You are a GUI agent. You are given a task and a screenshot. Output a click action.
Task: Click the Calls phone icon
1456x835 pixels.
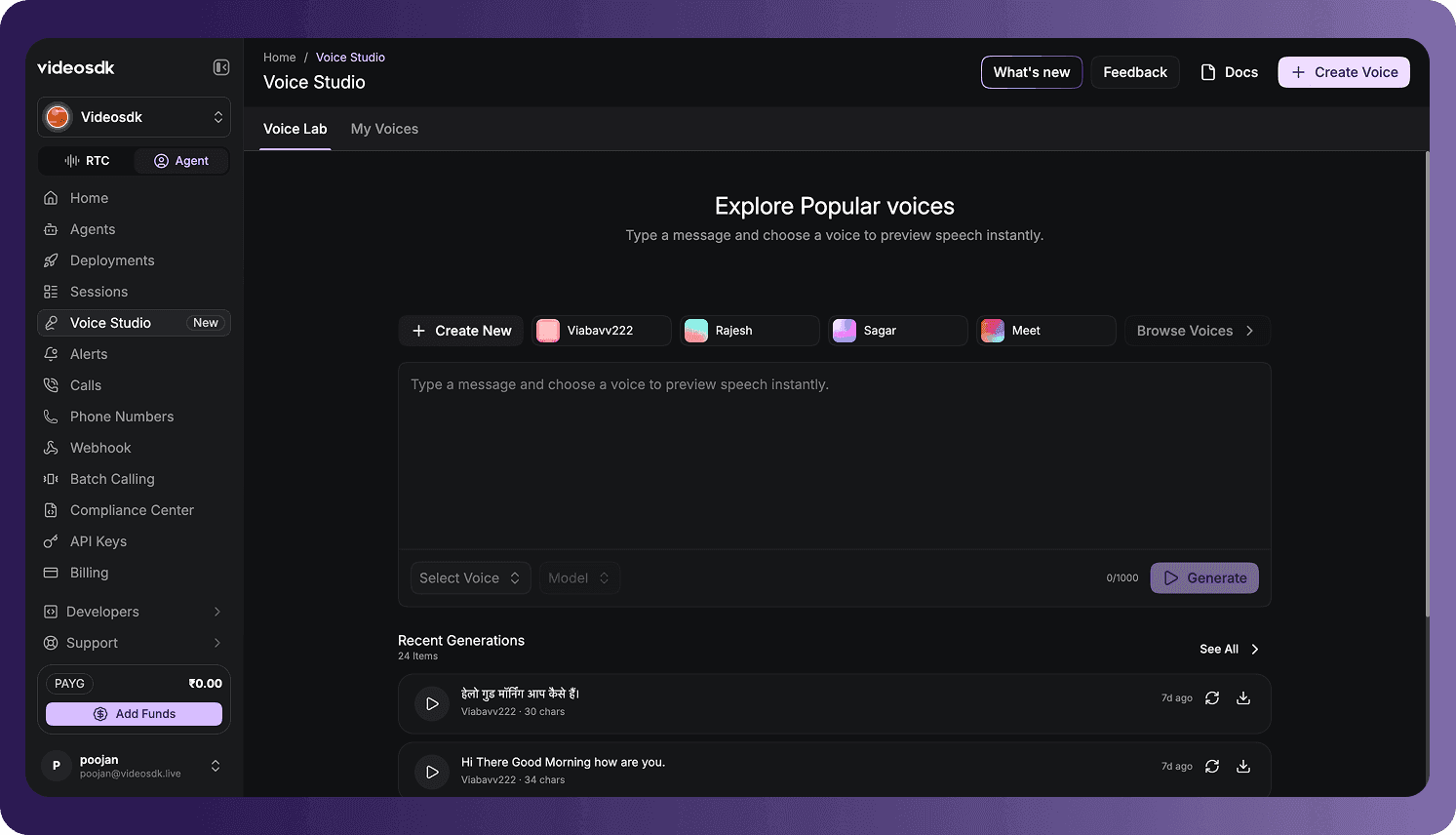tap(51, 385)
